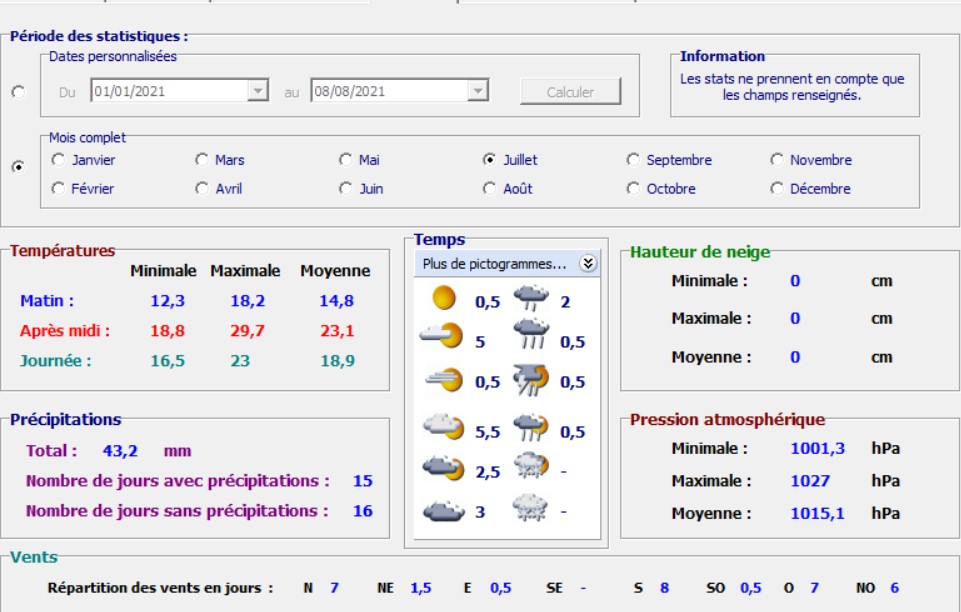Image resolution: width=961 pixels, height=612 pixels.
Task: Click the north wind days value after N
Action: point(334,588)
